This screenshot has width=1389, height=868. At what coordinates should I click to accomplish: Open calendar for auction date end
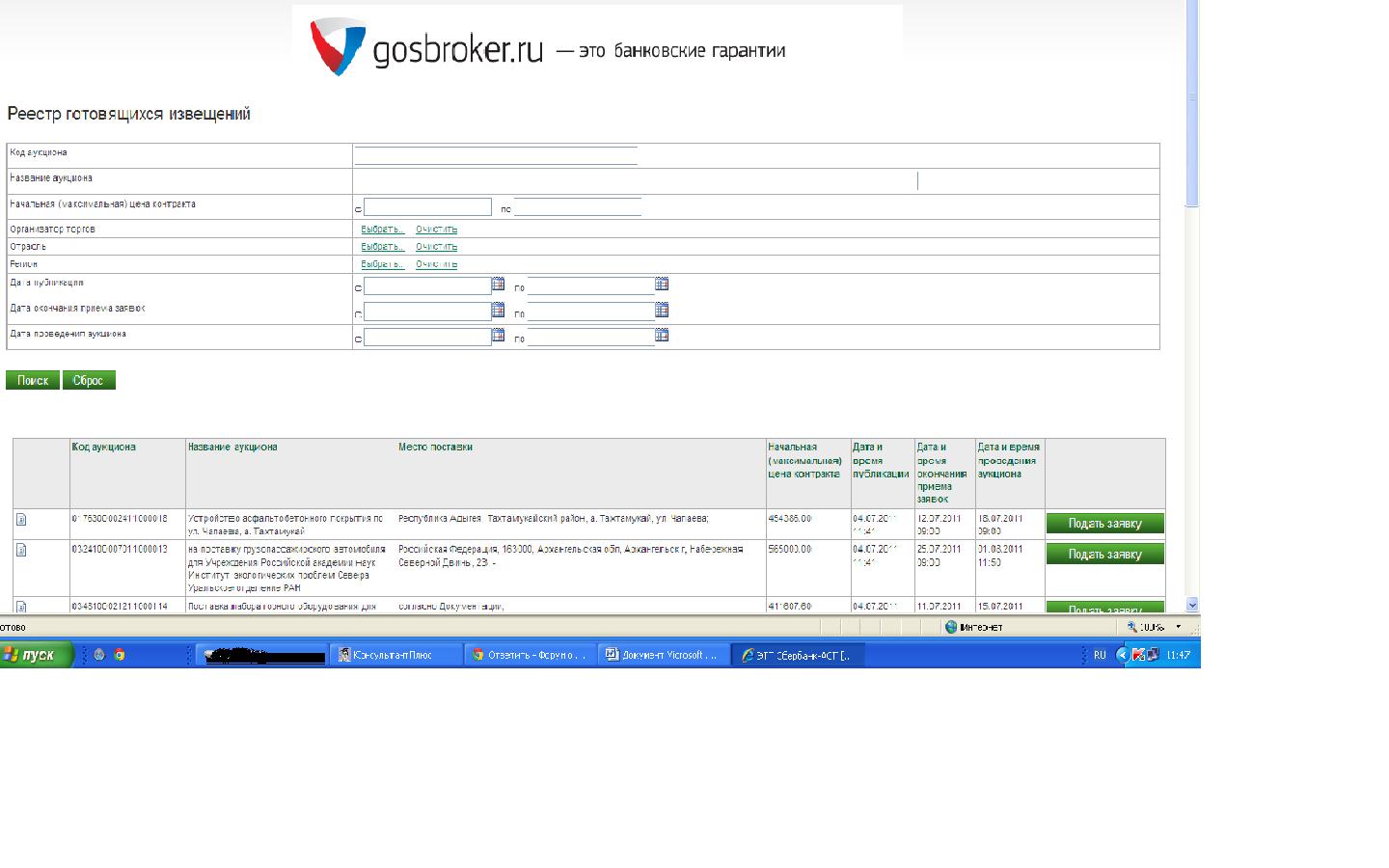pos(662,336)
